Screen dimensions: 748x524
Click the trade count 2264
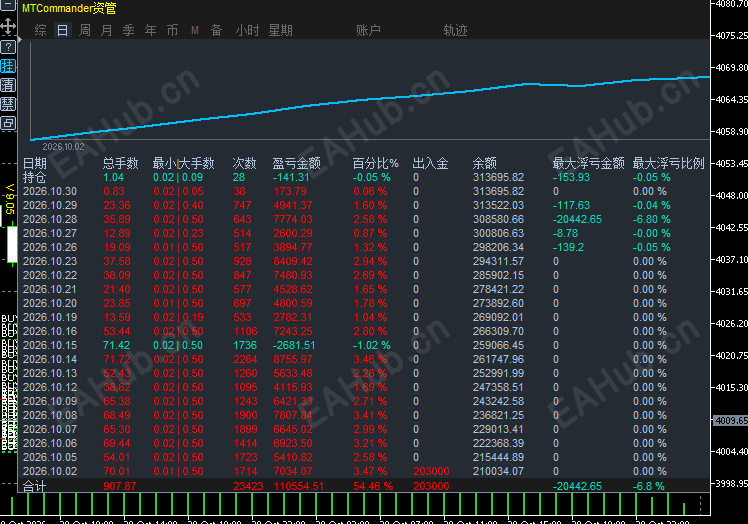point(246,359)
